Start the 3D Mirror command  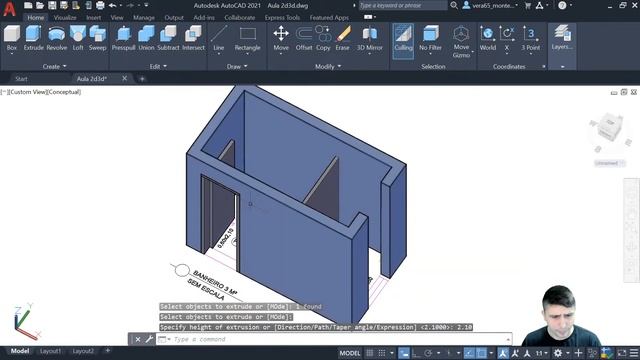[x=370, y=38]
